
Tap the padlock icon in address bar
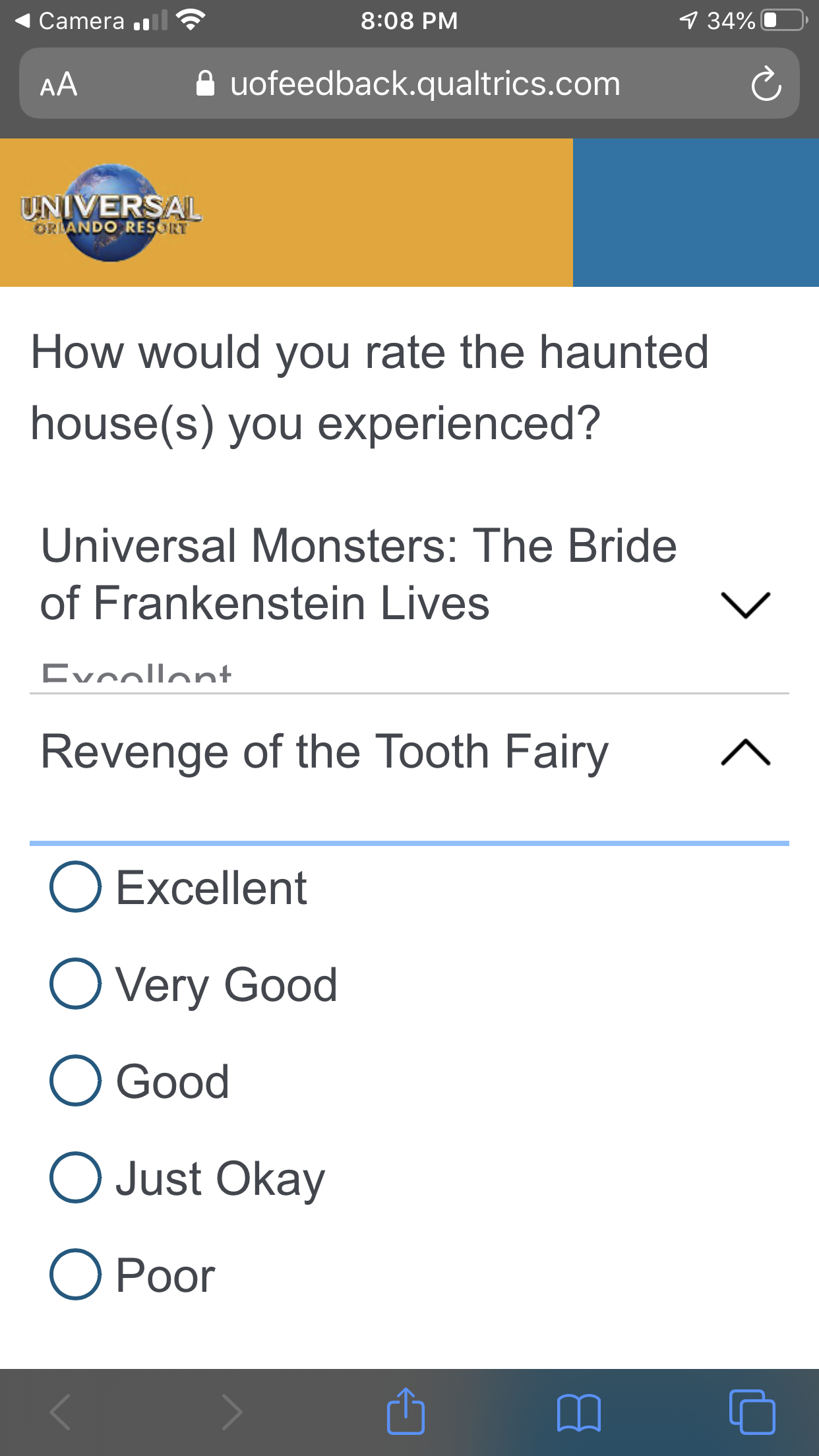click(x=206, y=84)
